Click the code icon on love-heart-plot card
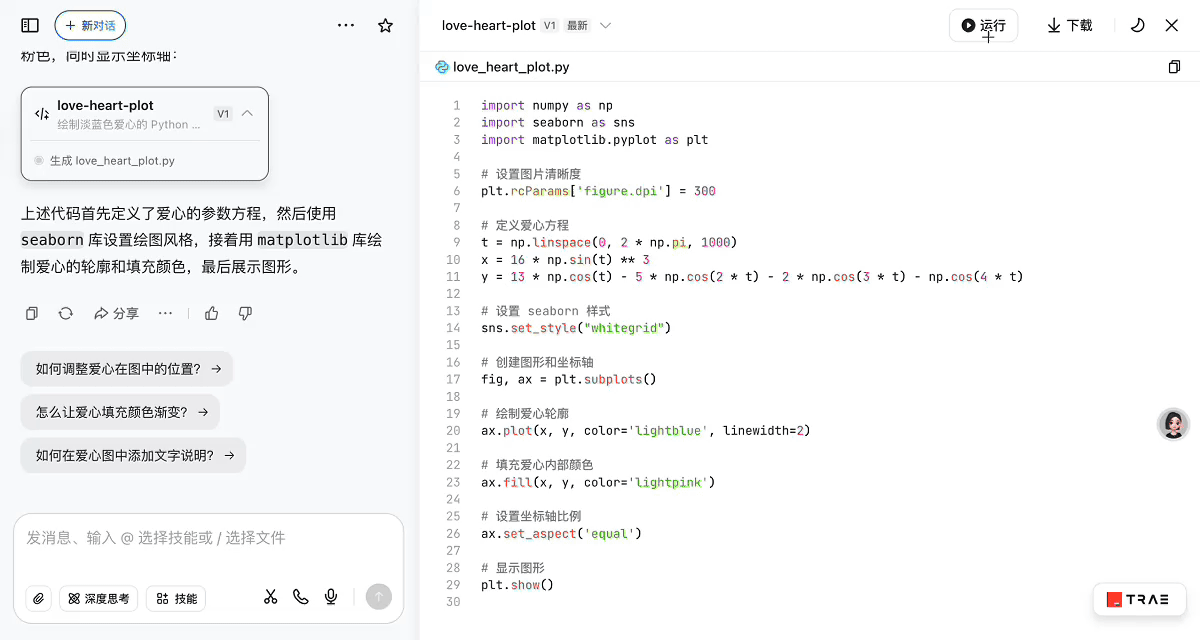Screen dimensions: 1200x640 [42, 114]
